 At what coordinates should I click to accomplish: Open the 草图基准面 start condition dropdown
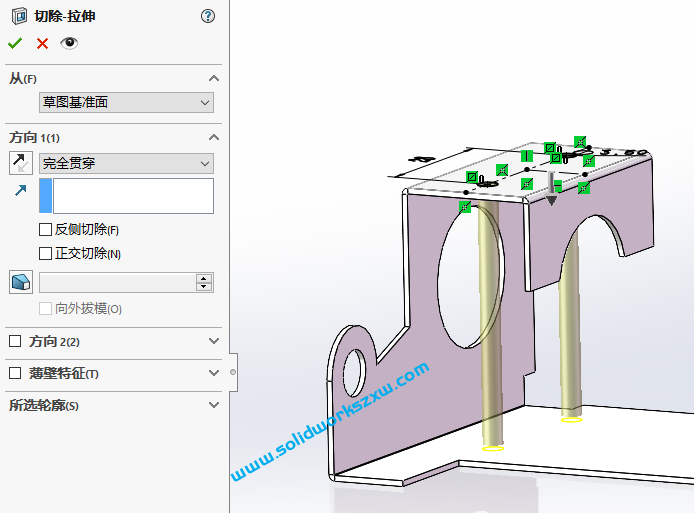click(x=126, y=102)
